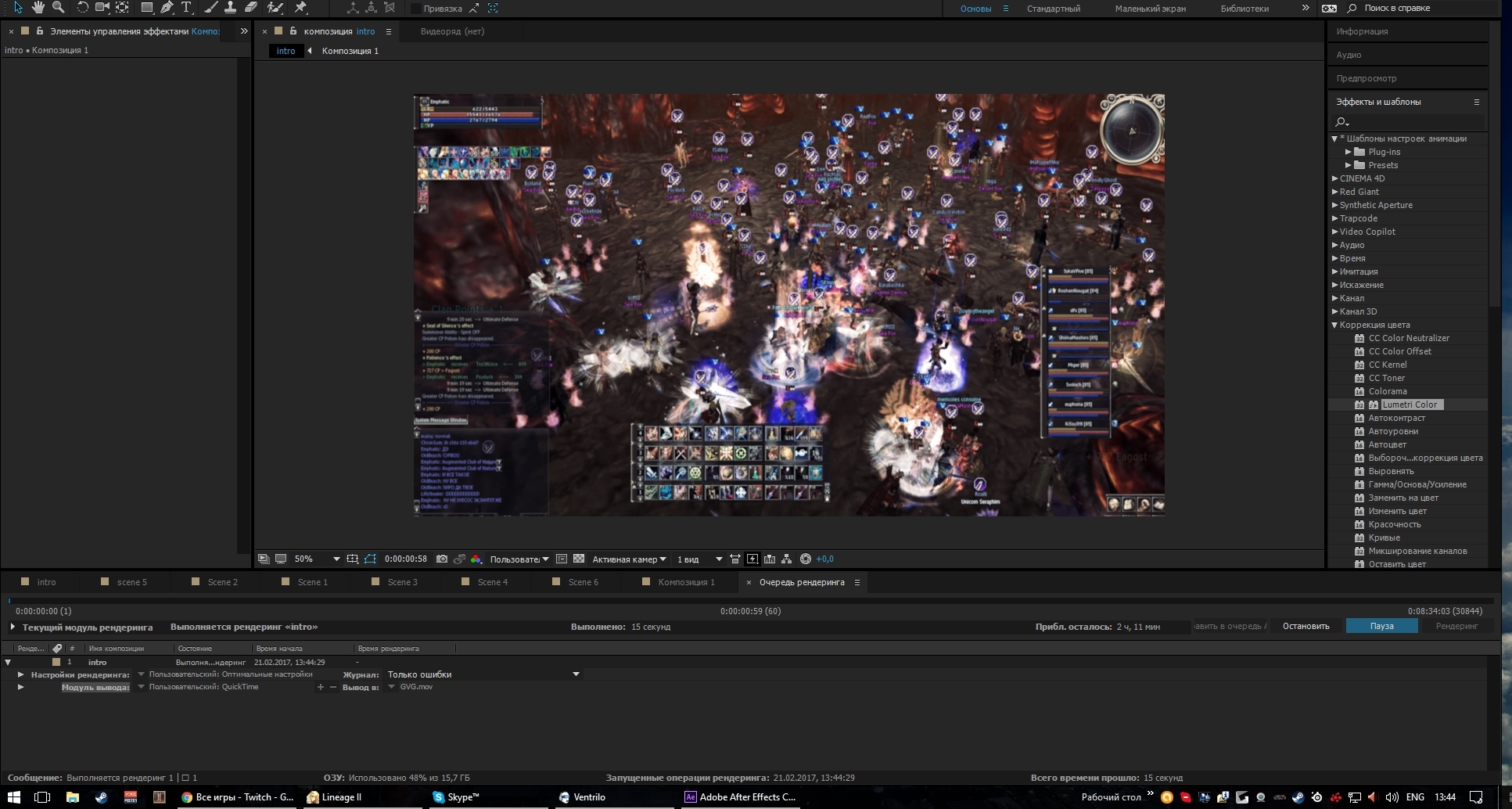Collapse the Коррекция цвета effects category
Viewport: 1512px width, 809px height.
[x=1335, y=325]
